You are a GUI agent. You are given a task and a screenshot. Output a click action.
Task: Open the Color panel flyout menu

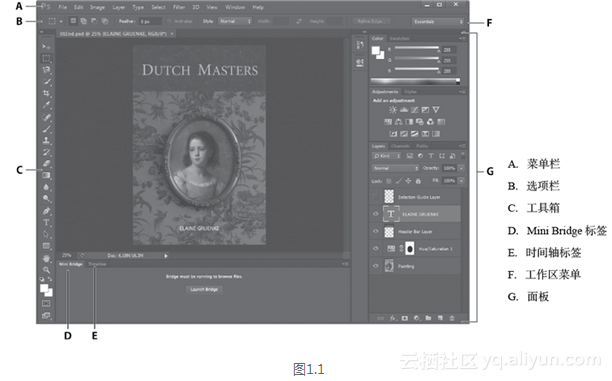click(463, 38)
